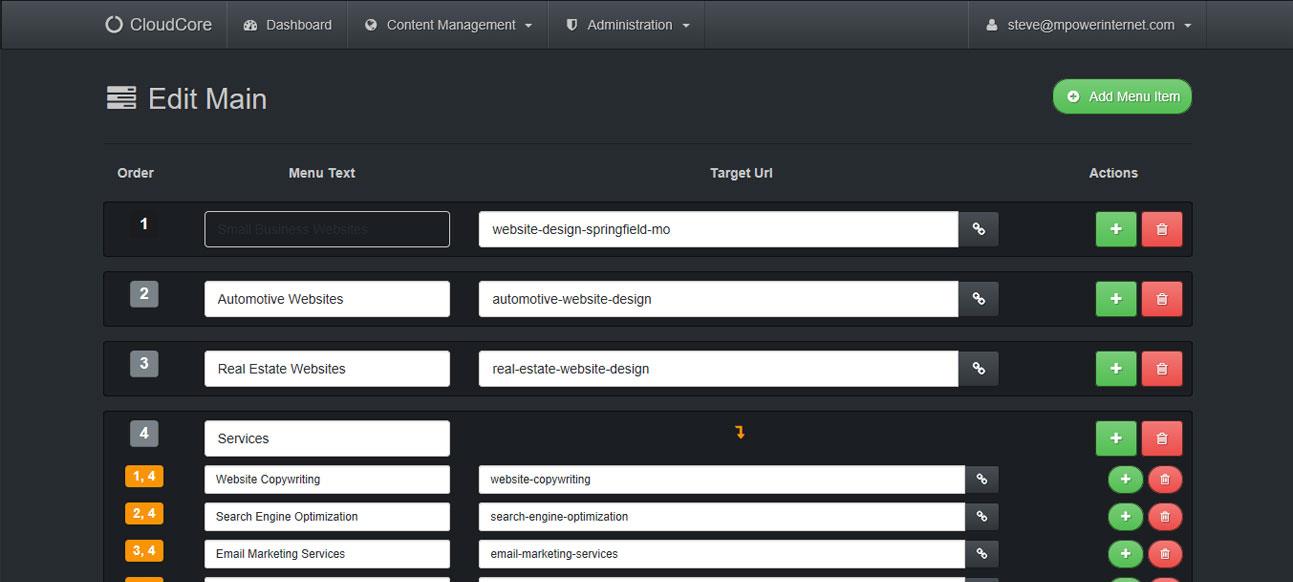Click link icon for email-marketing-services URL
Viewport: 1293px width, 582px height.
981,554
